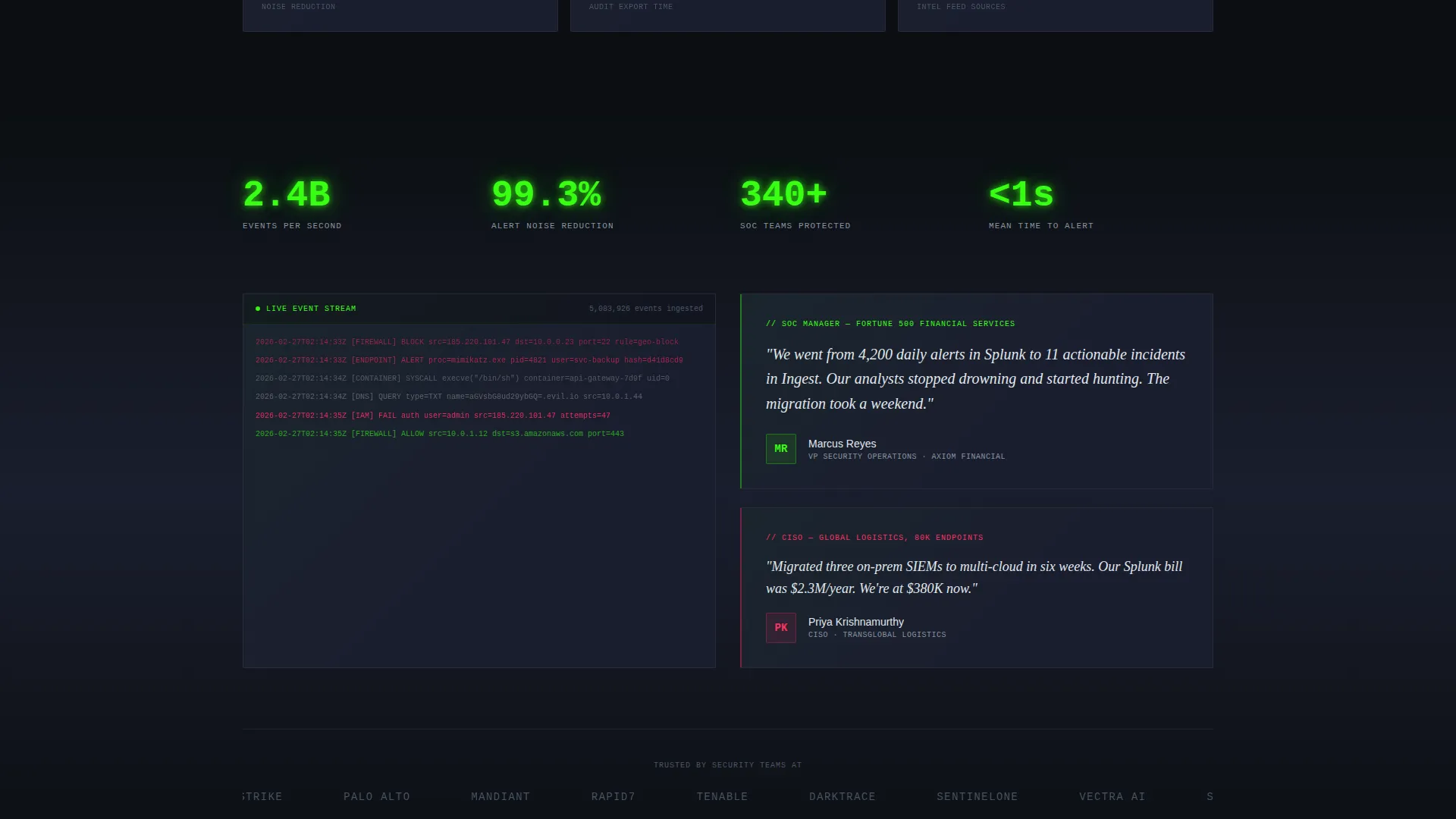Click the 'SOC MANAGER — FORTUNE 500' testimonial tag
This screenshot has height=819, width=1456.
[x=890, y=324]
